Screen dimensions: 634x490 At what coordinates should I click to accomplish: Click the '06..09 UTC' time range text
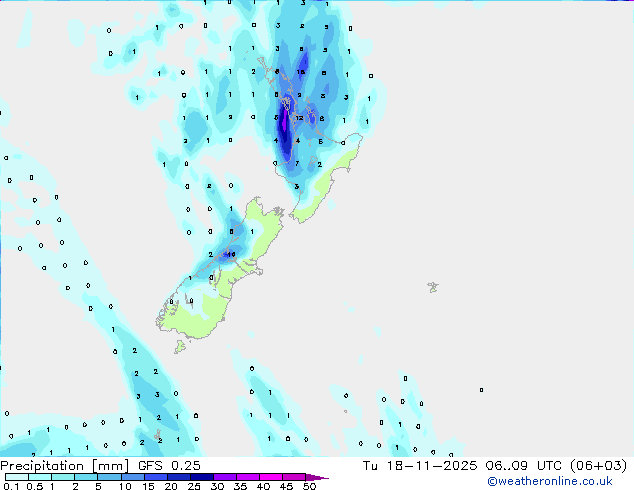pyautogui.click(x=524, y=466)
